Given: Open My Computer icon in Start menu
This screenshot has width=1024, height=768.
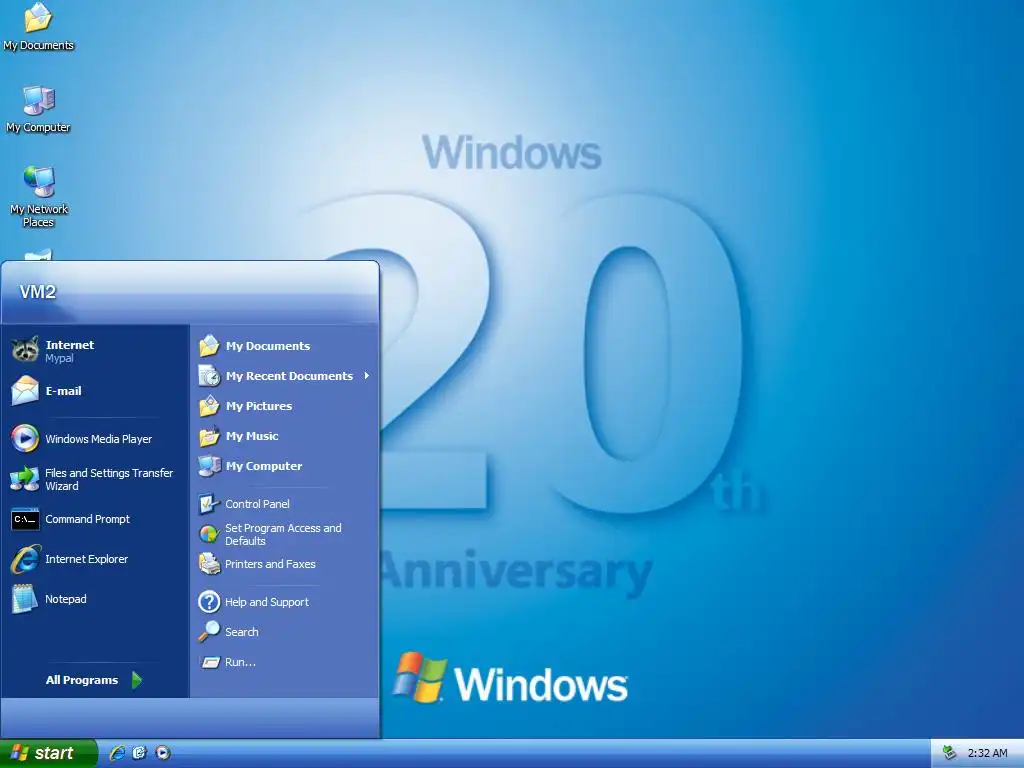Looking at the screenshot, I should click(x=209, y=466).
